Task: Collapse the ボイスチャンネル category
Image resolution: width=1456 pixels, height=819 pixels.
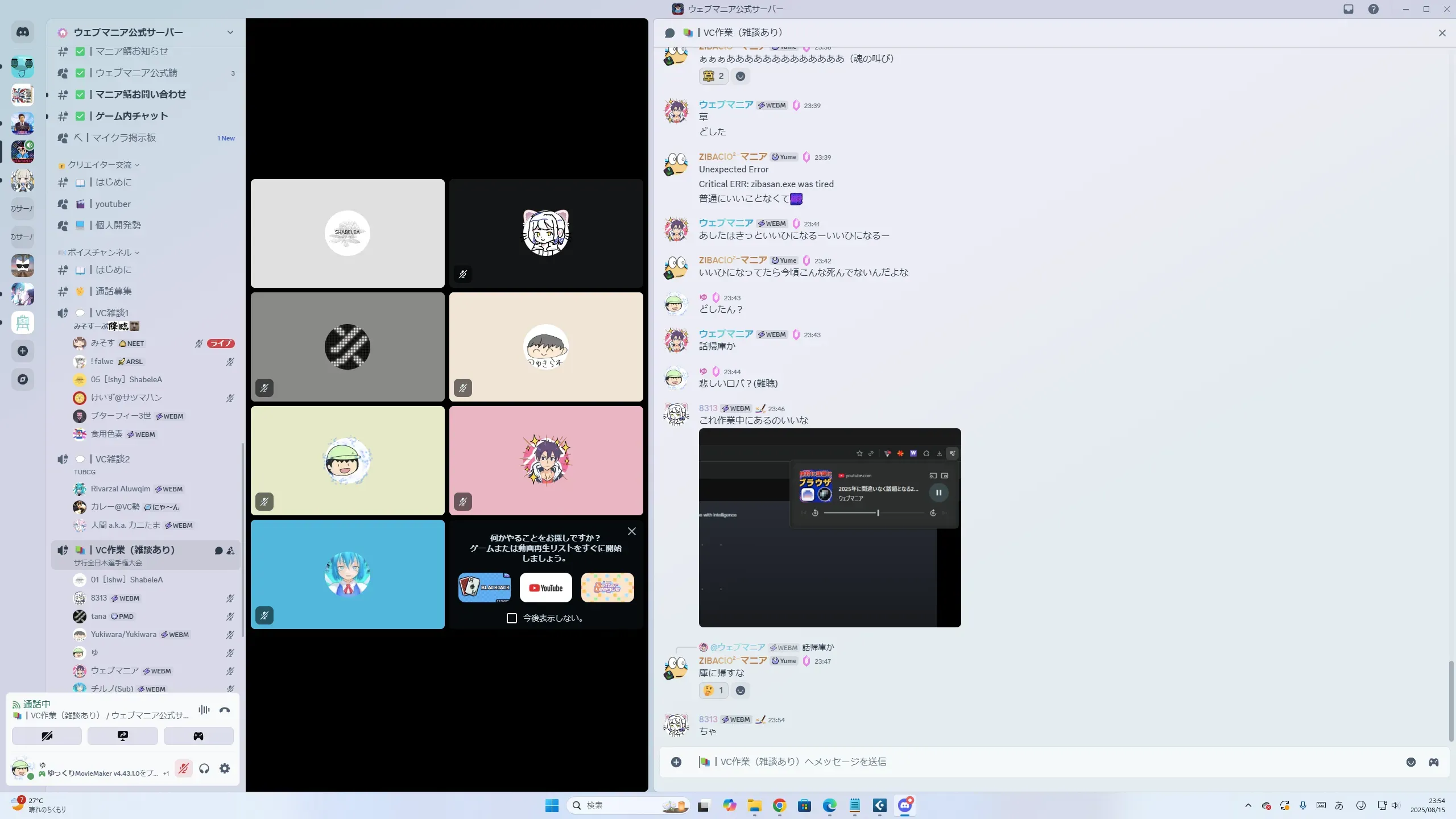Action: point(100,253)
